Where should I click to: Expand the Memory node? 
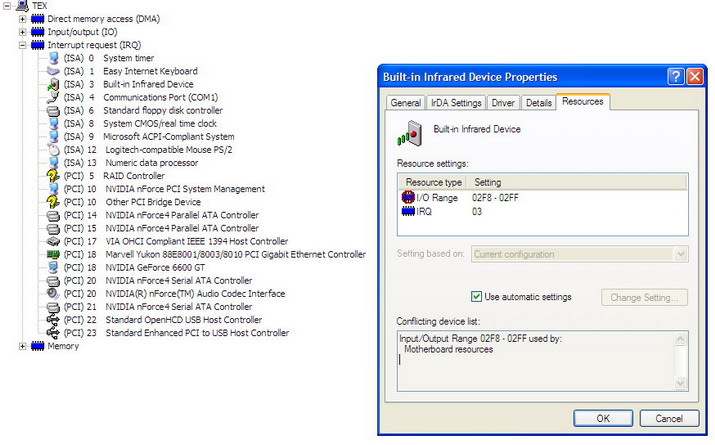pyautogui.click(x=22, y=346)
